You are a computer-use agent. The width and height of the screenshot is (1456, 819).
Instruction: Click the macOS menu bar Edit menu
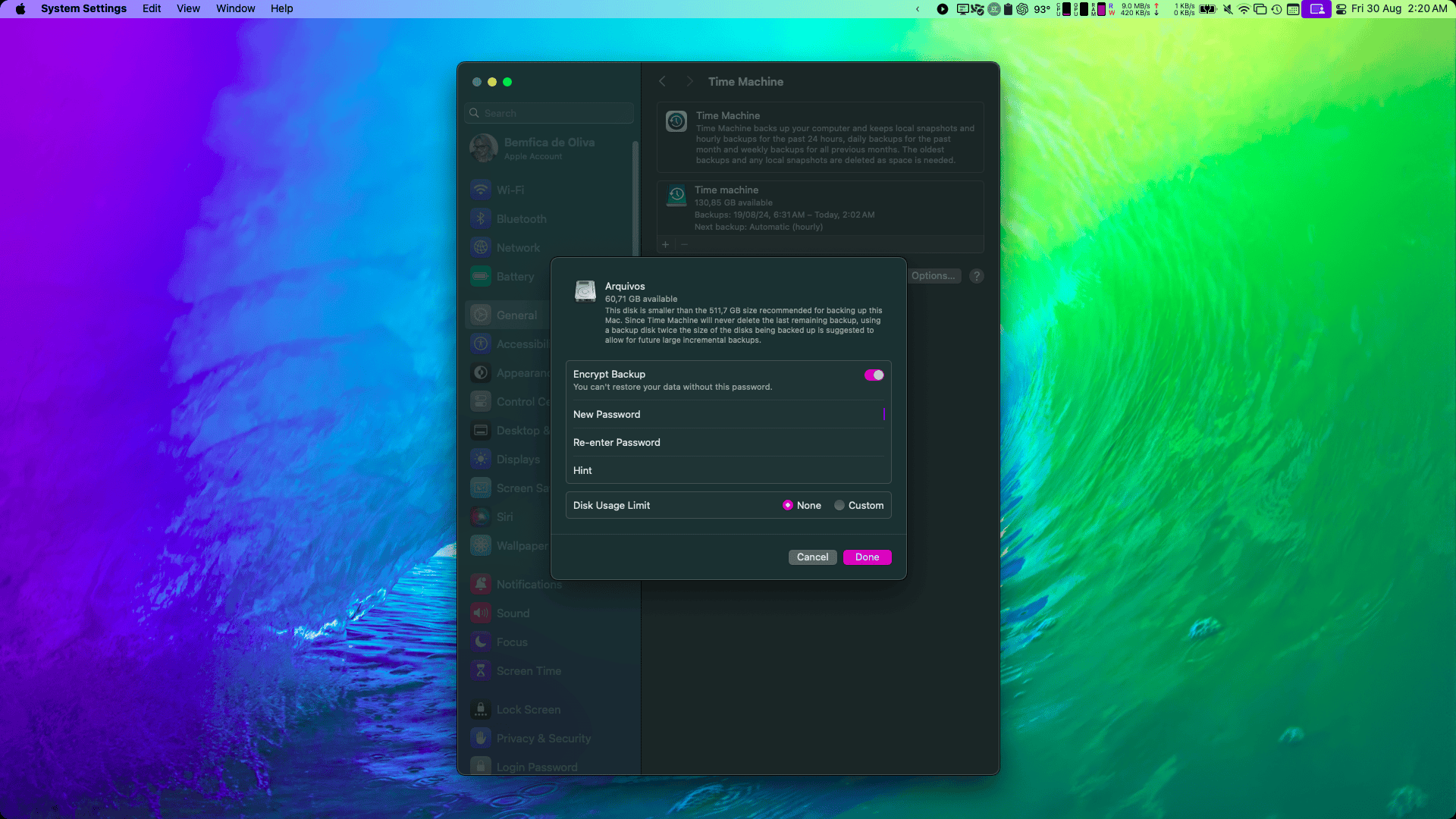pos(151,8)
